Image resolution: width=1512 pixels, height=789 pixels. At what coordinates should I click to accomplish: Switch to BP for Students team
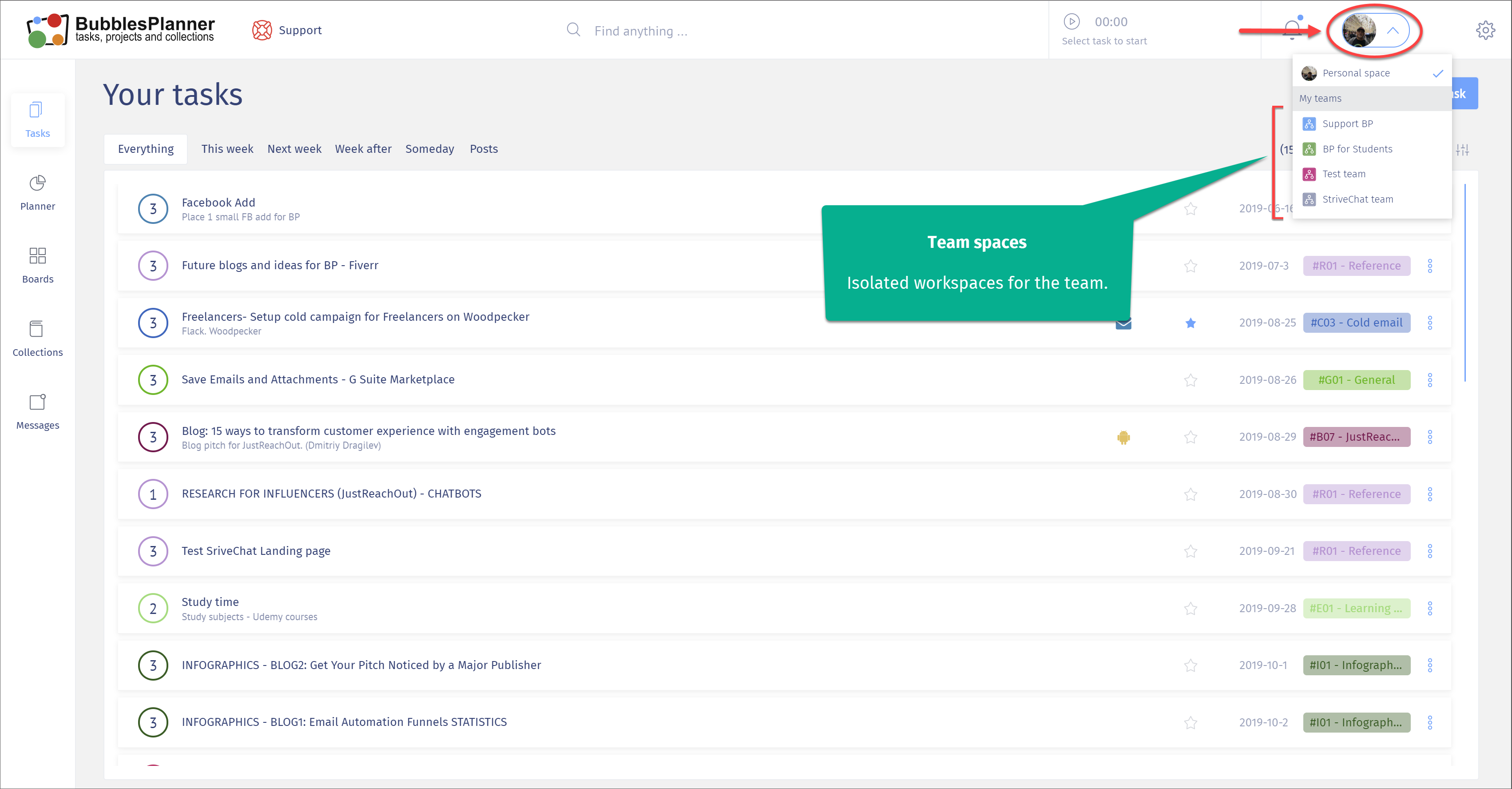click(1372, 149)
